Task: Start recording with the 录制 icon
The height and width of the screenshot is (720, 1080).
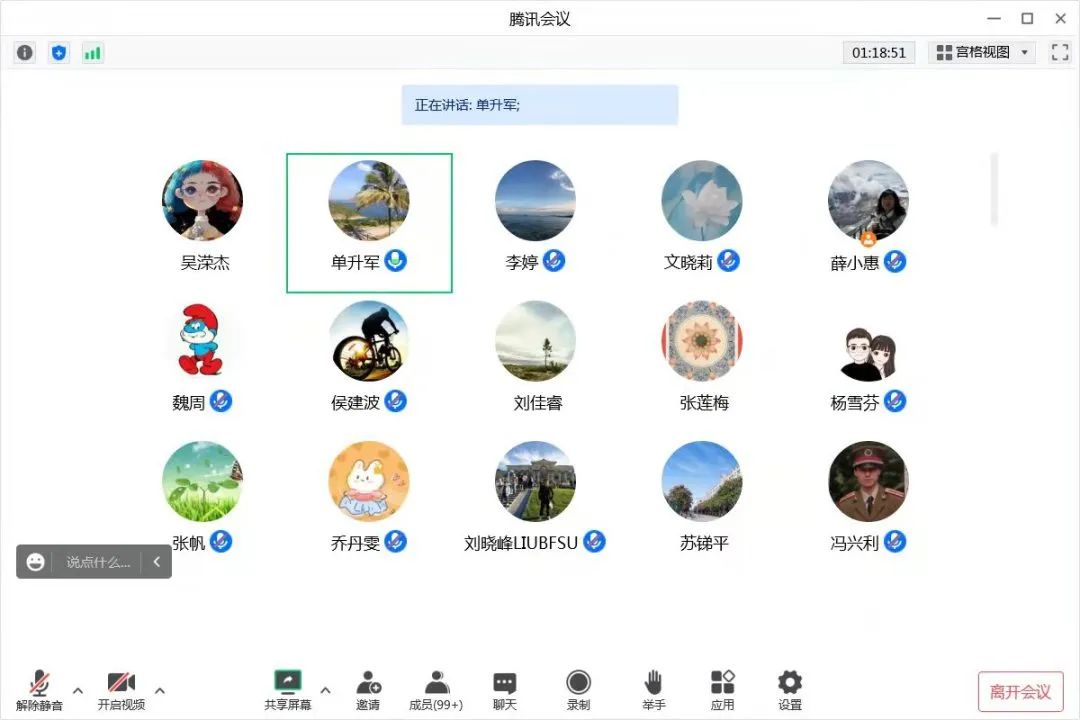Action: click(578, 689)
